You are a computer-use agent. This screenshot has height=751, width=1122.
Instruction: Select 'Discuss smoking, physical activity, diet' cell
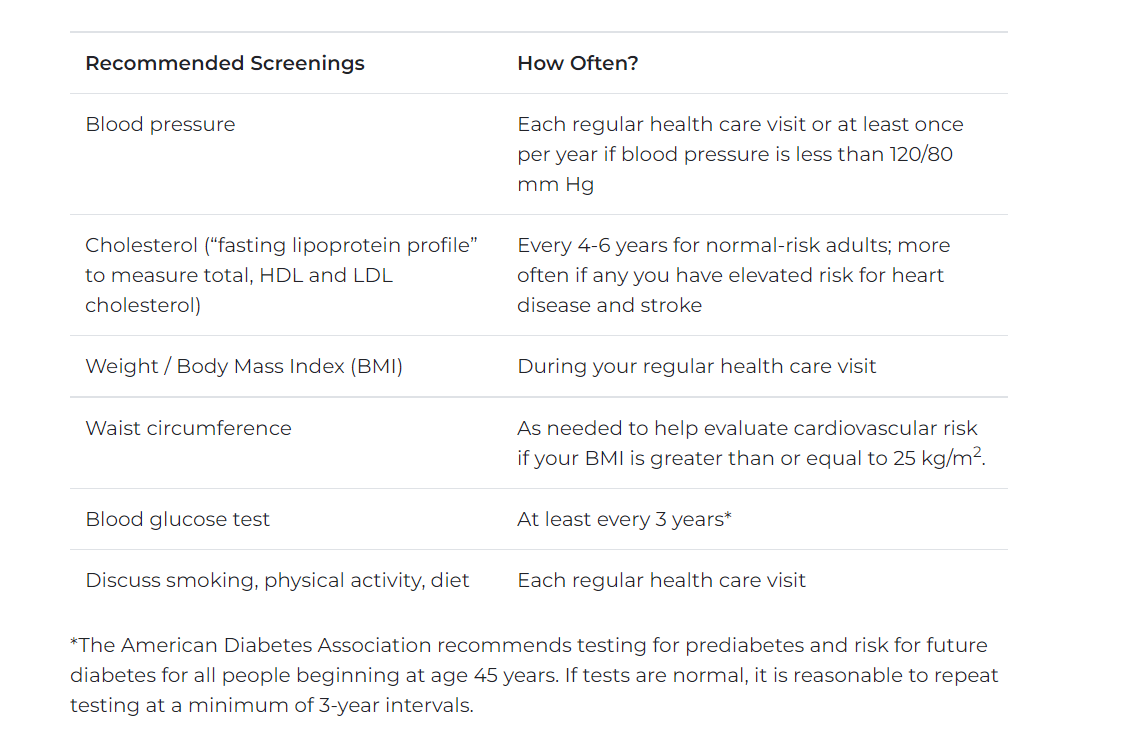pos(277,580)
